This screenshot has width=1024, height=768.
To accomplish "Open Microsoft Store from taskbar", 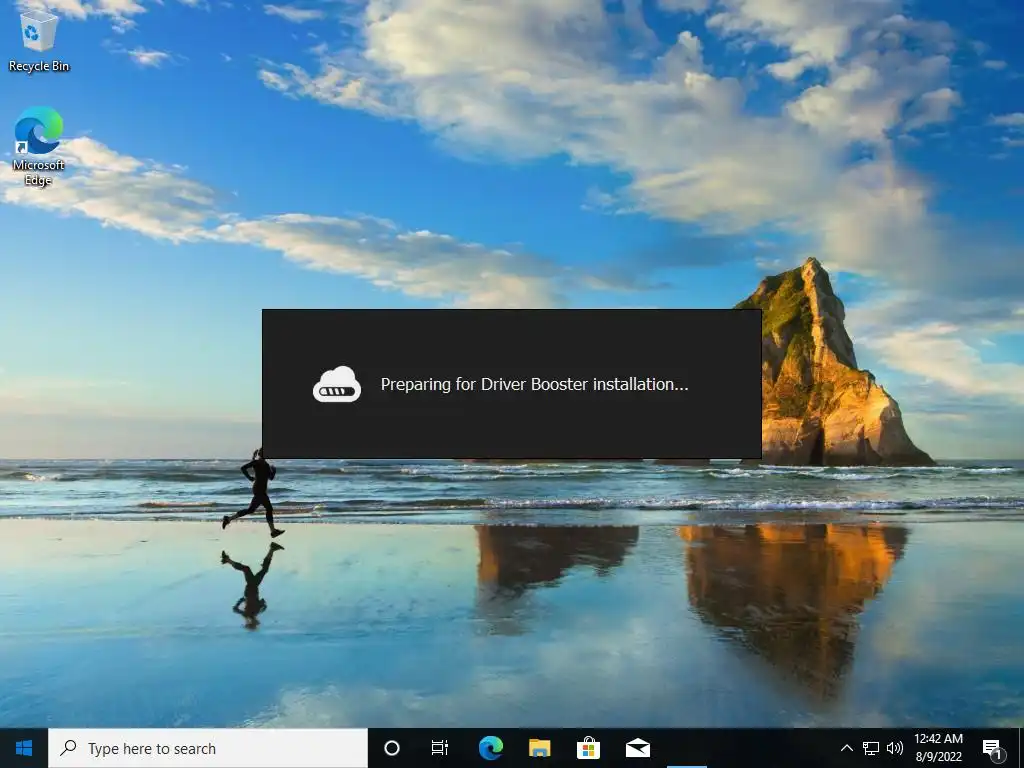I will tap(588, 748).
